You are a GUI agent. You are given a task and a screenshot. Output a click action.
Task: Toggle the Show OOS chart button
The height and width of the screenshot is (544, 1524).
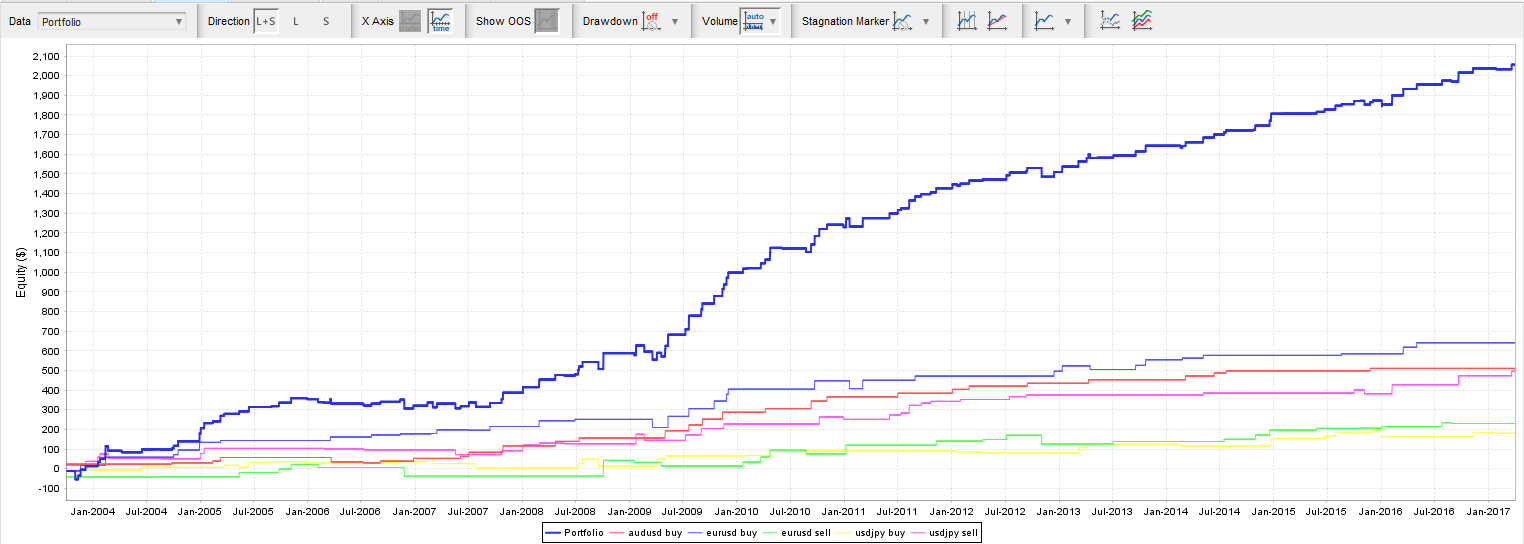546,21
